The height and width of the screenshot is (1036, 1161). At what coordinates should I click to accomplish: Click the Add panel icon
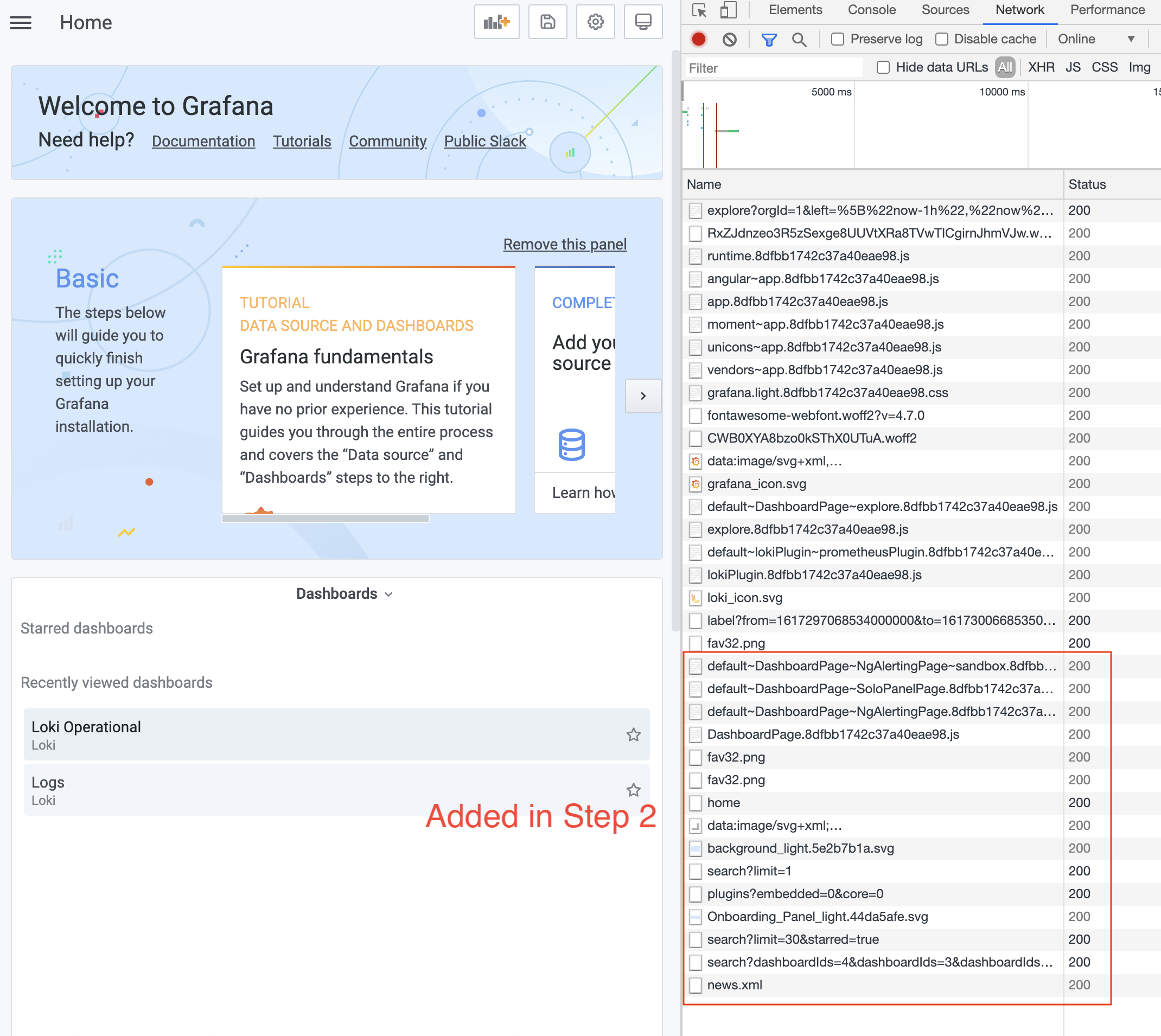pyautogui.click(x=496, y=22)
